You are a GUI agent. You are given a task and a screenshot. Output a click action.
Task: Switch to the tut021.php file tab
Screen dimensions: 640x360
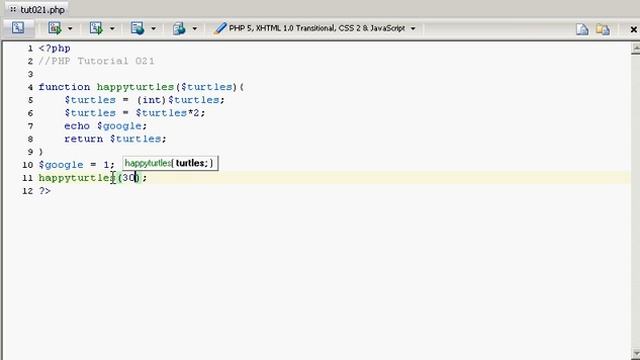coord(38,9)
